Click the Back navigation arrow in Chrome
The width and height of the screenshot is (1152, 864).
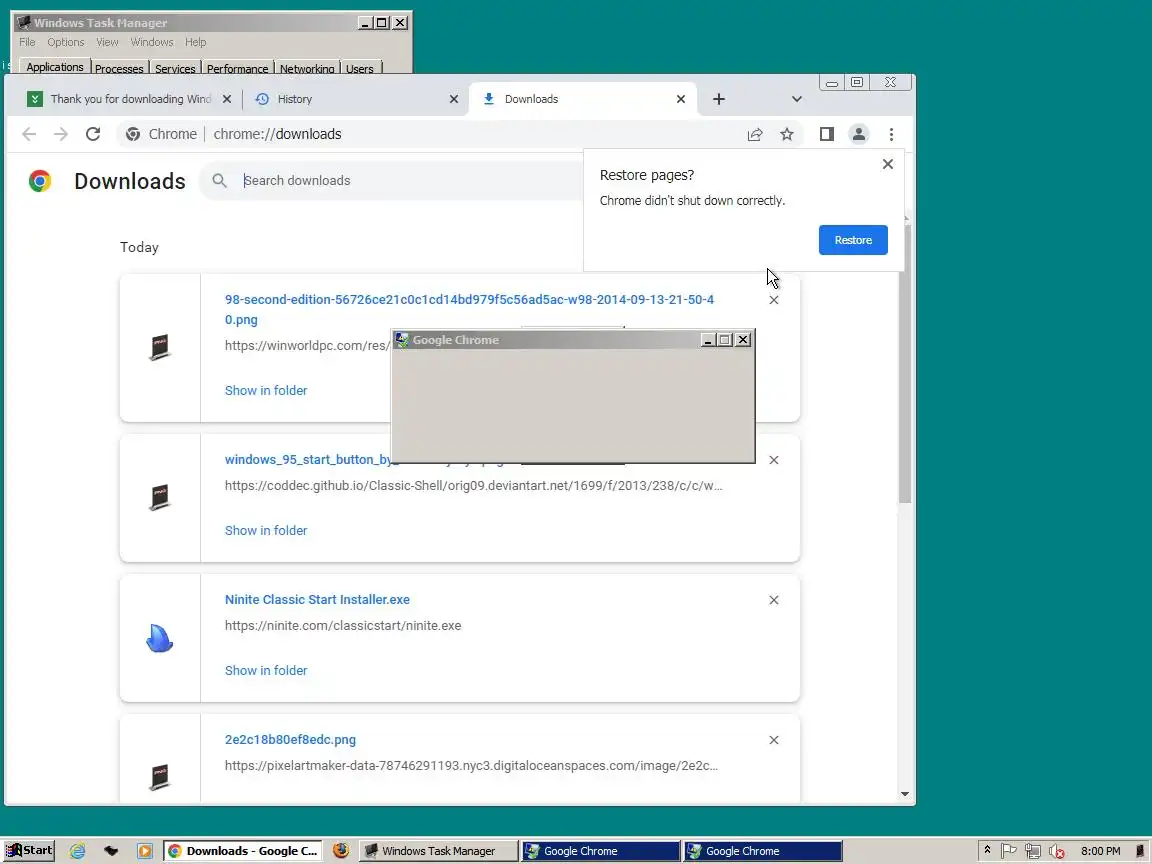tap(29, 134)
